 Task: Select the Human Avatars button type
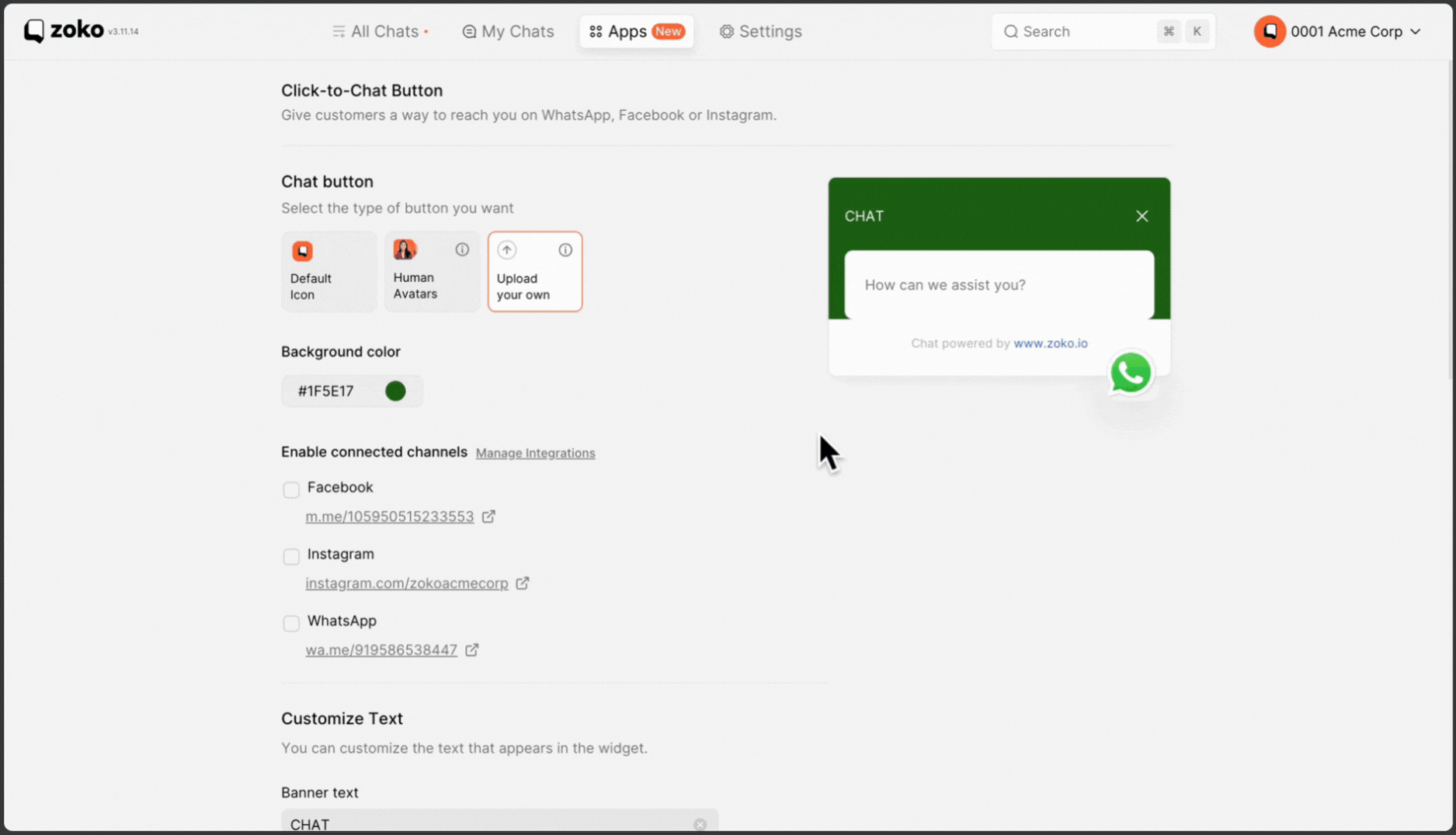pyautogui.click(x=432, y=271)
